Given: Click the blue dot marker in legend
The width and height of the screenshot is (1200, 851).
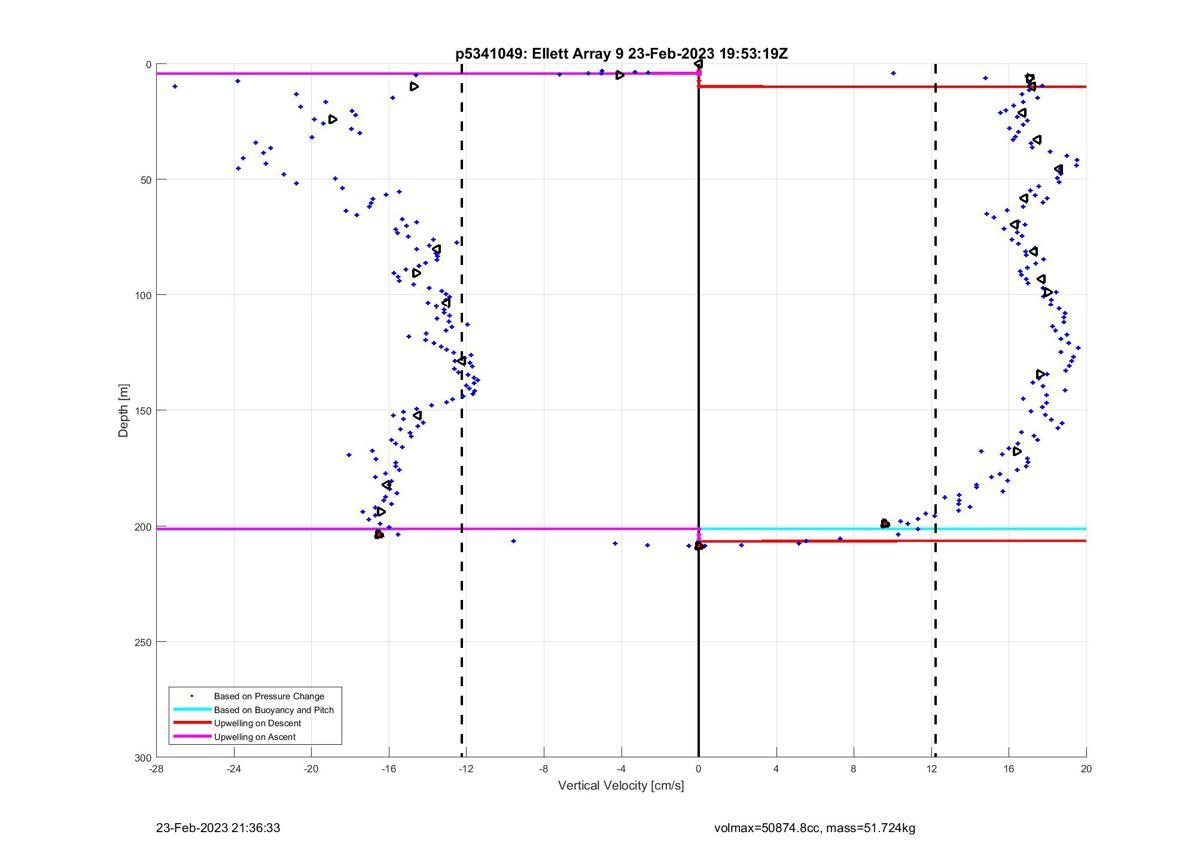Looking at the screenshot, I should (x=192, y=696).
